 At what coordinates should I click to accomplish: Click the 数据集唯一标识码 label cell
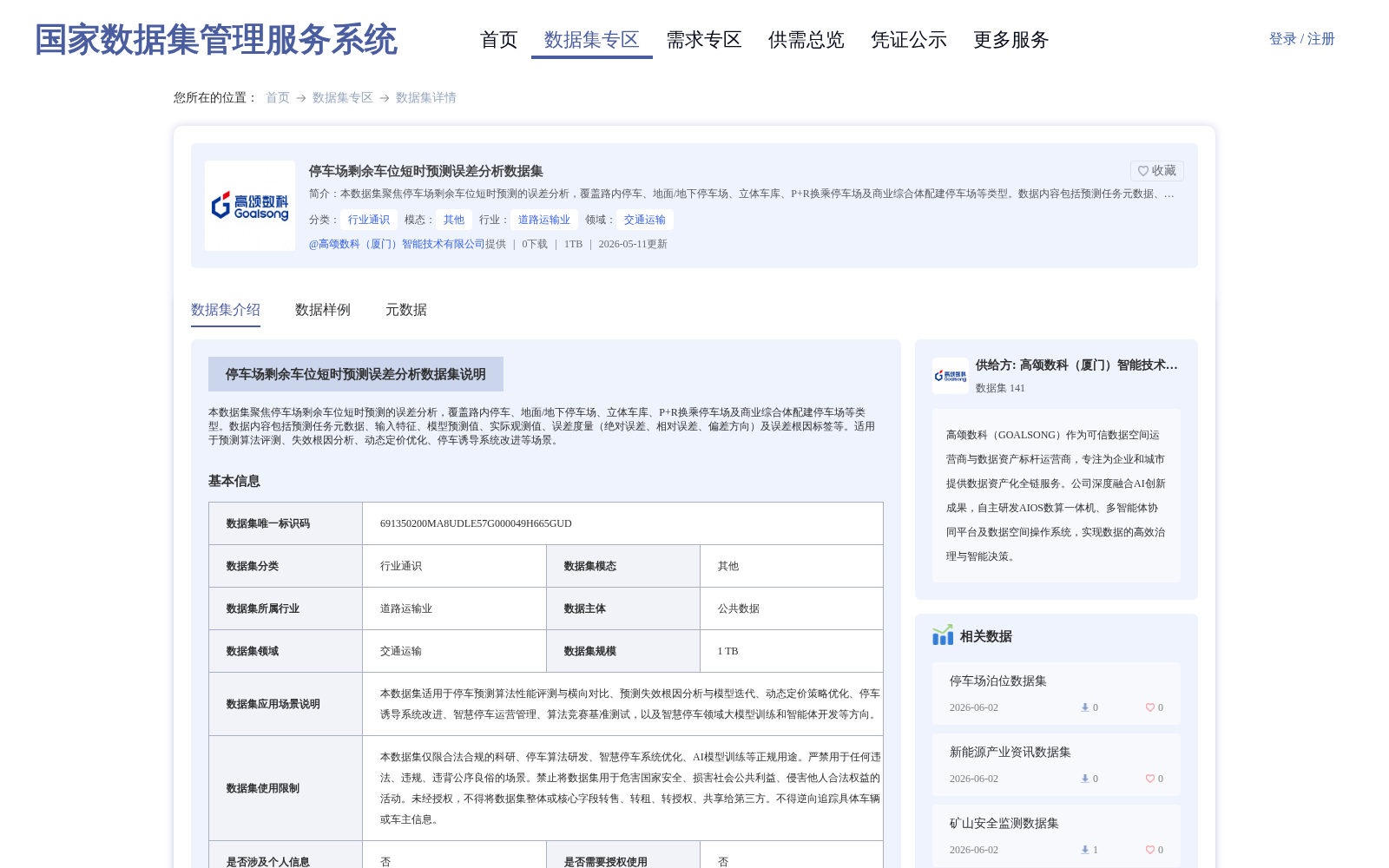(x=286, y=523)
